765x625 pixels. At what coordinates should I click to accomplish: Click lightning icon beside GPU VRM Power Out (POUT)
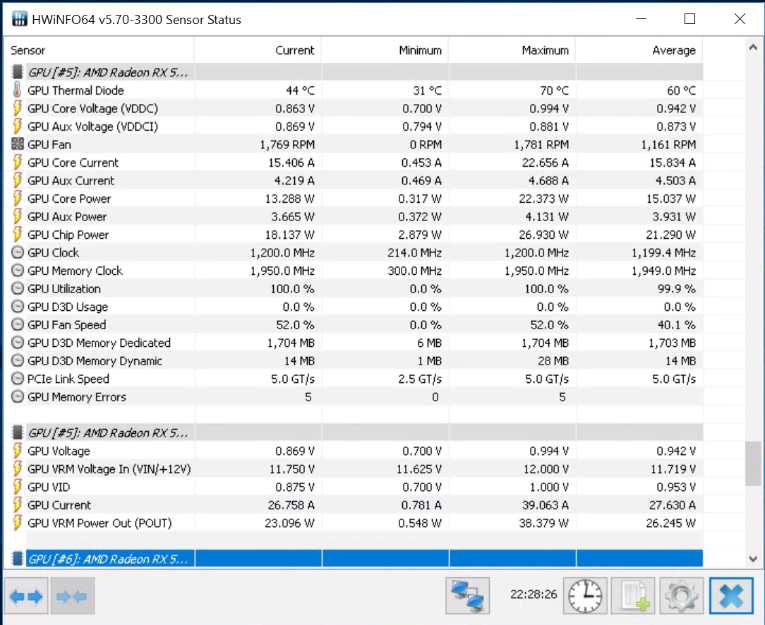tap(17, 523)
